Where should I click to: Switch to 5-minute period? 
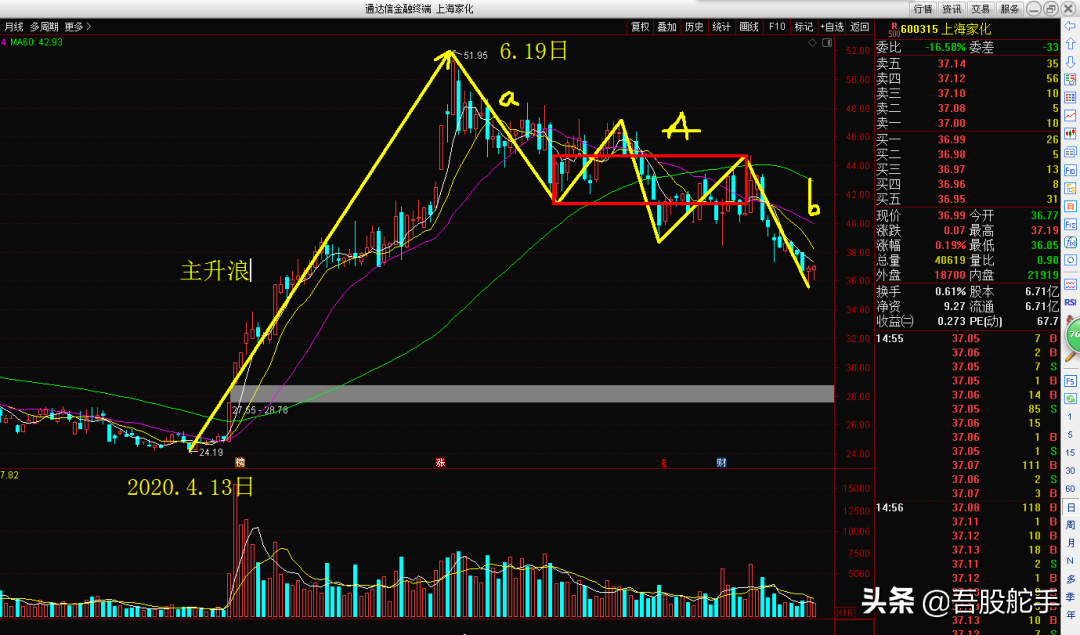click(x=1070, y=435)
